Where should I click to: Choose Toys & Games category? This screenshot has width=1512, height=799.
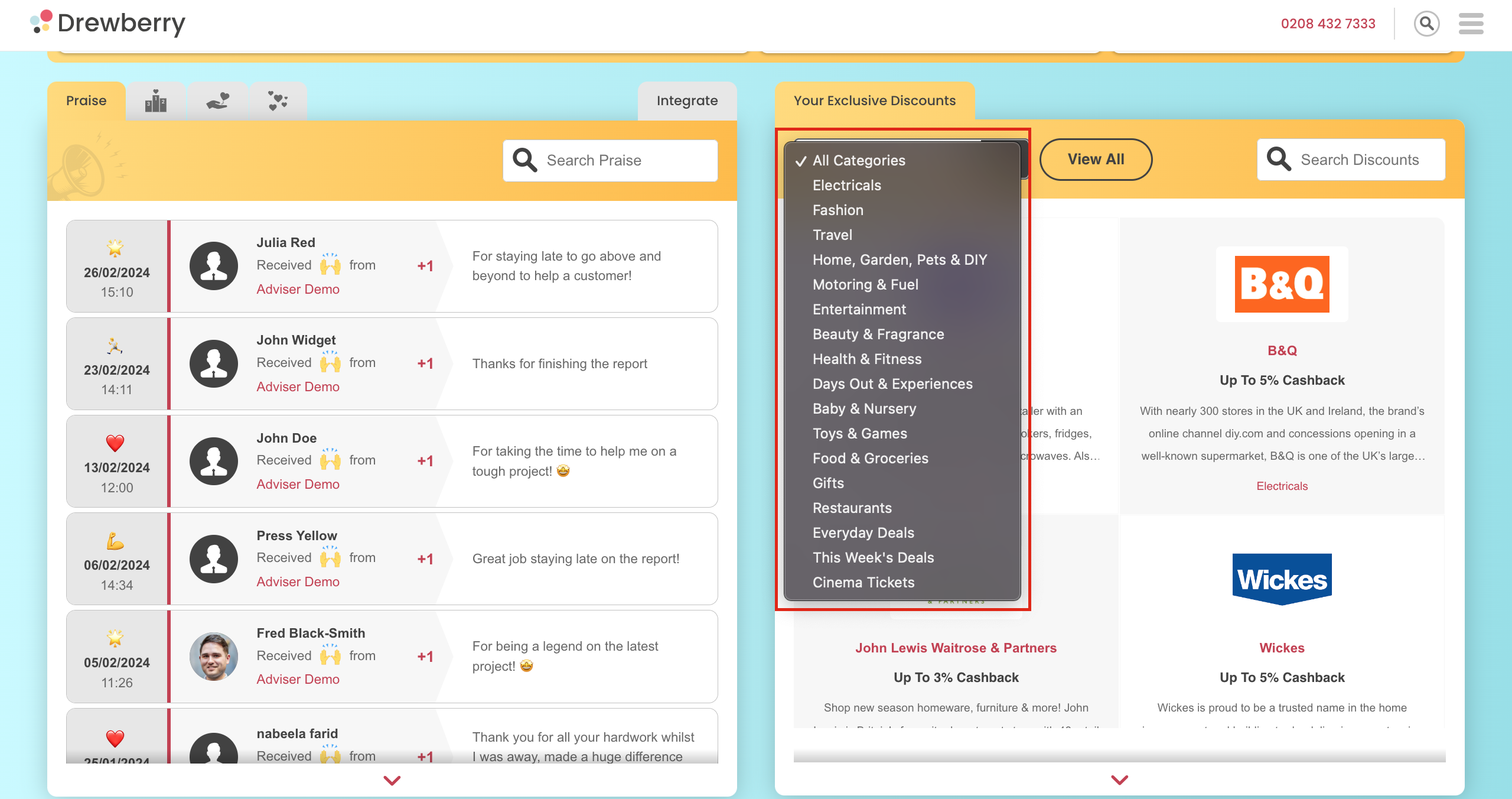(x=902, y=434)
